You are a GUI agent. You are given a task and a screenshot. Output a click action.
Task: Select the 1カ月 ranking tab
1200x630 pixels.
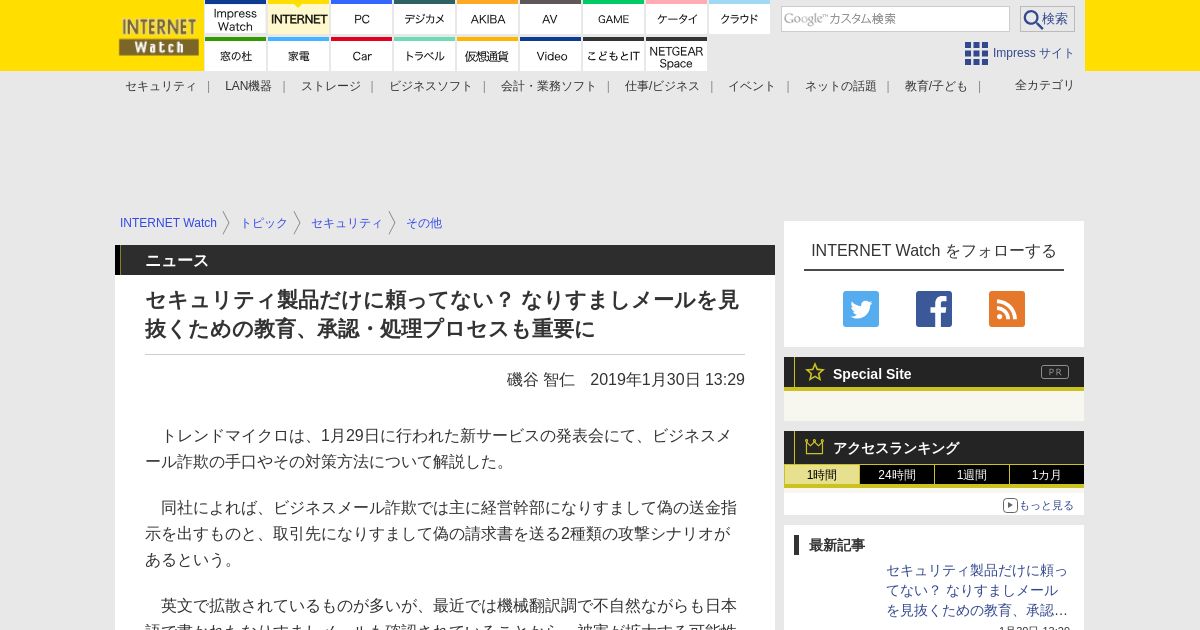[x=1047, y=475]
